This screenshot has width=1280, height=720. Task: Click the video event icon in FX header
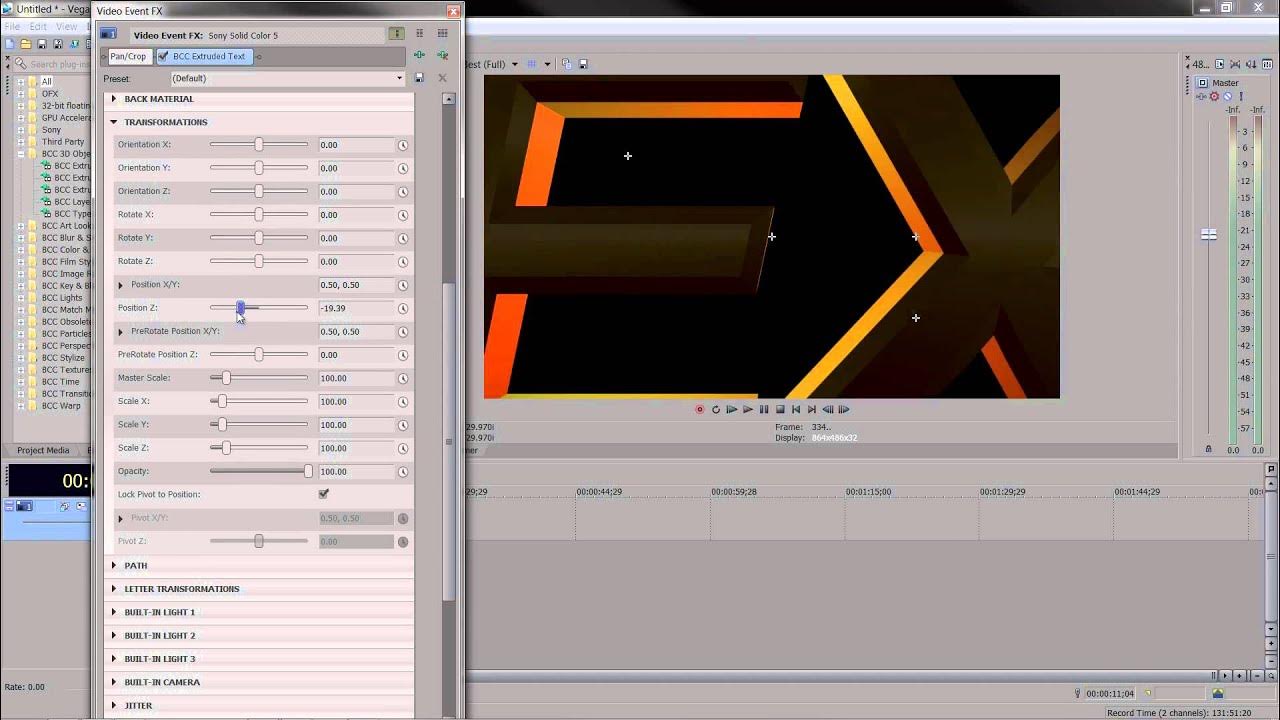(x=108, y=34)
